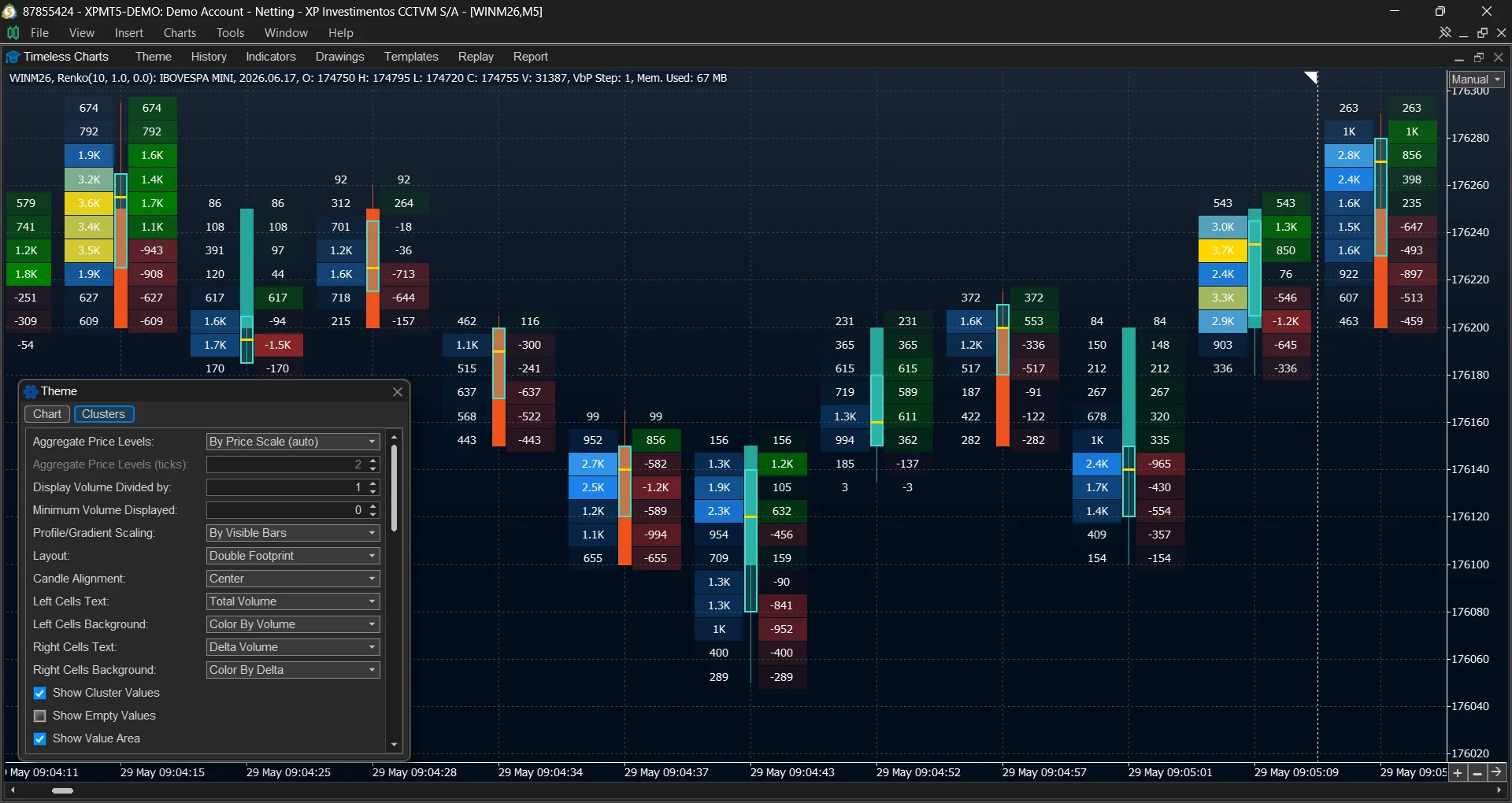Screen dimensions: 1512x803
Task: Open the Indicators menu
Action: (x=271, y=57)
